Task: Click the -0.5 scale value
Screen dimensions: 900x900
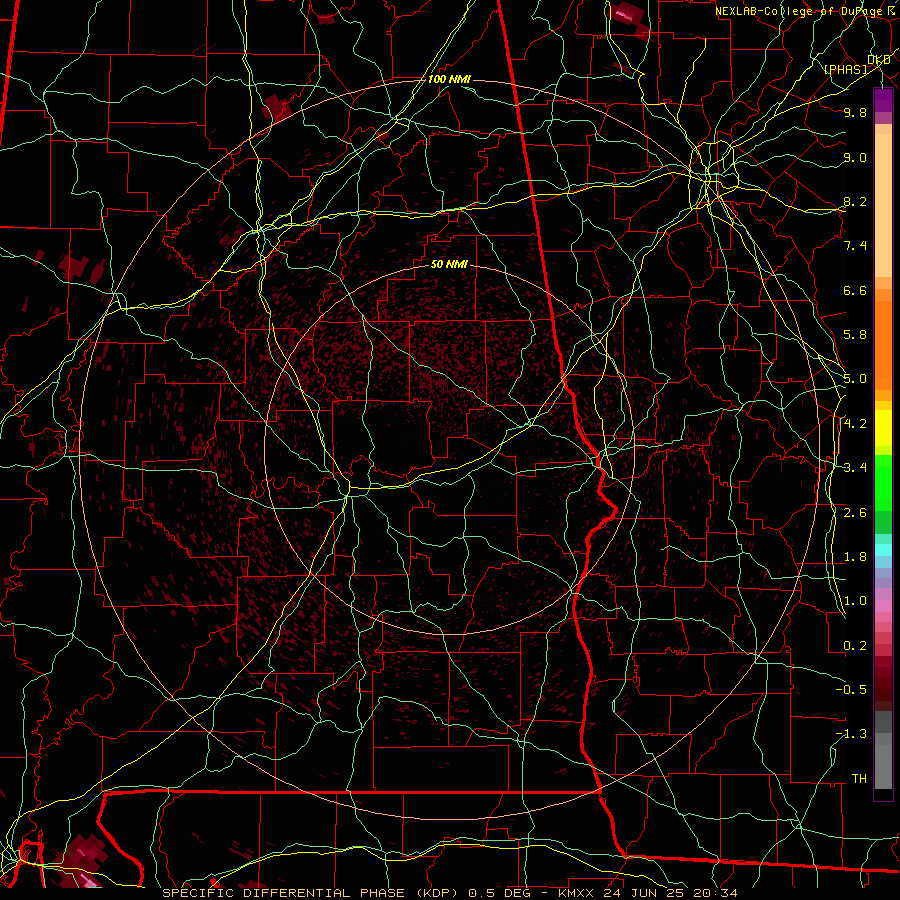Action: point(851,690)
